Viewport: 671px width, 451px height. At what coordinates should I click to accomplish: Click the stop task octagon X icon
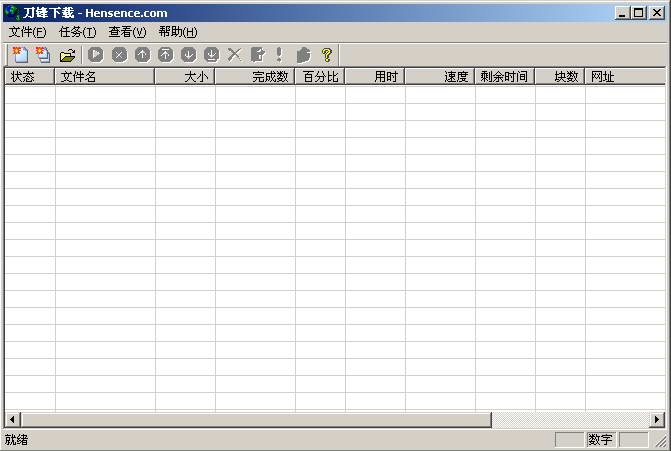(x=119, y=55)
